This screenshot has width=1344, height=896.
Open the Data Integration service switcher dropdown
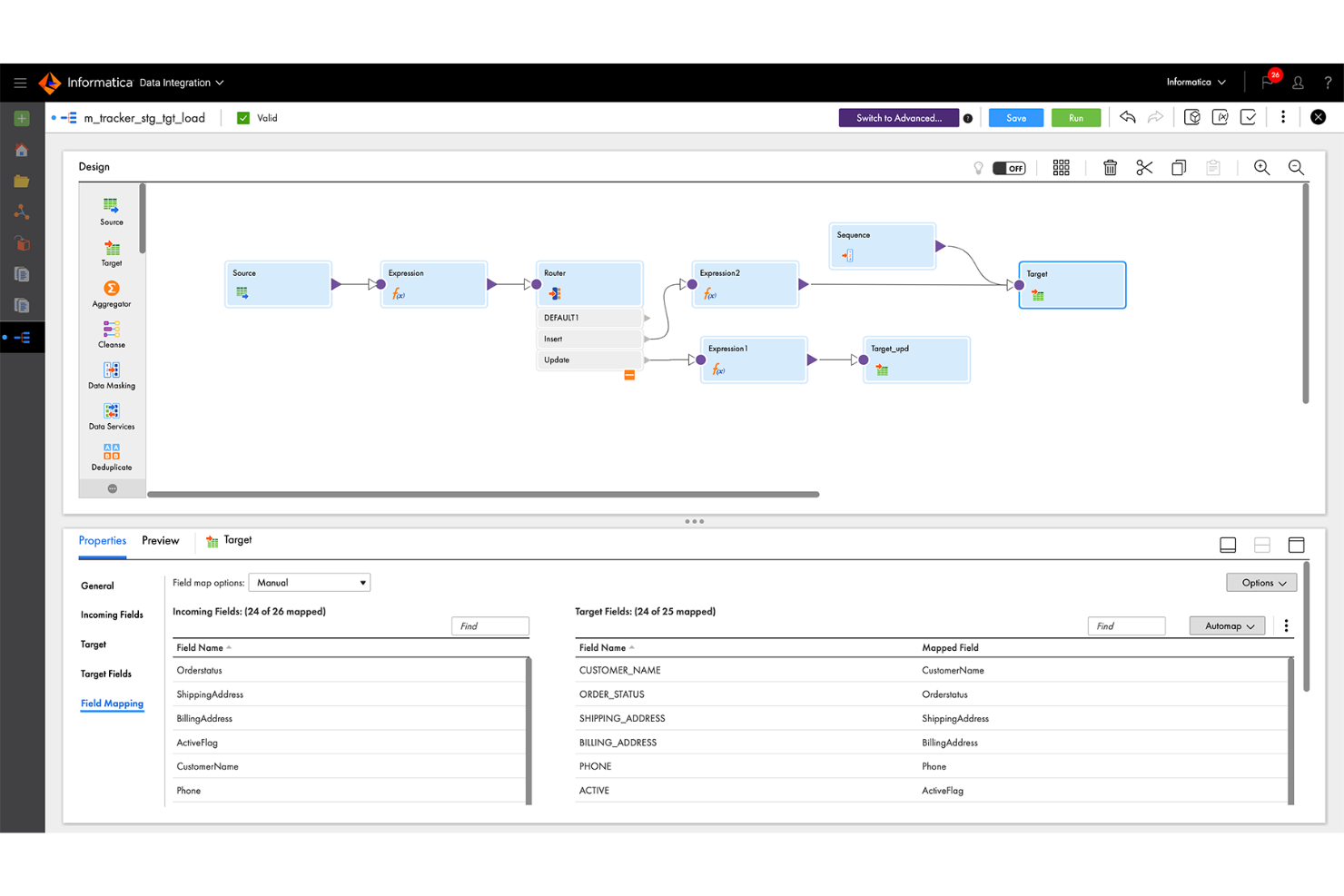click(x=181, y=82)
